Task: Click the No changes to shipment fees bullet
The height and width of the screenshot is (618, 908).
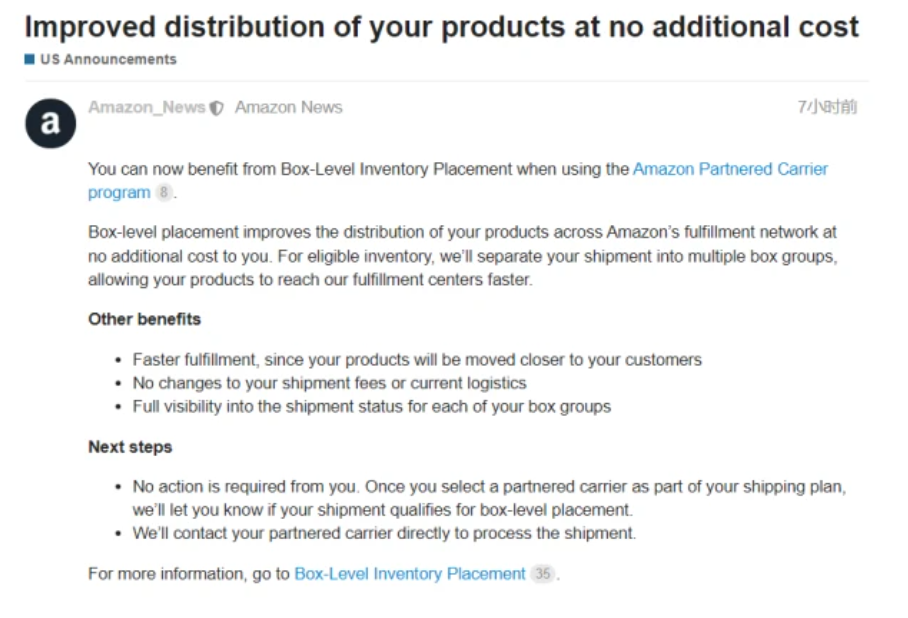Action: pos(329,383)
